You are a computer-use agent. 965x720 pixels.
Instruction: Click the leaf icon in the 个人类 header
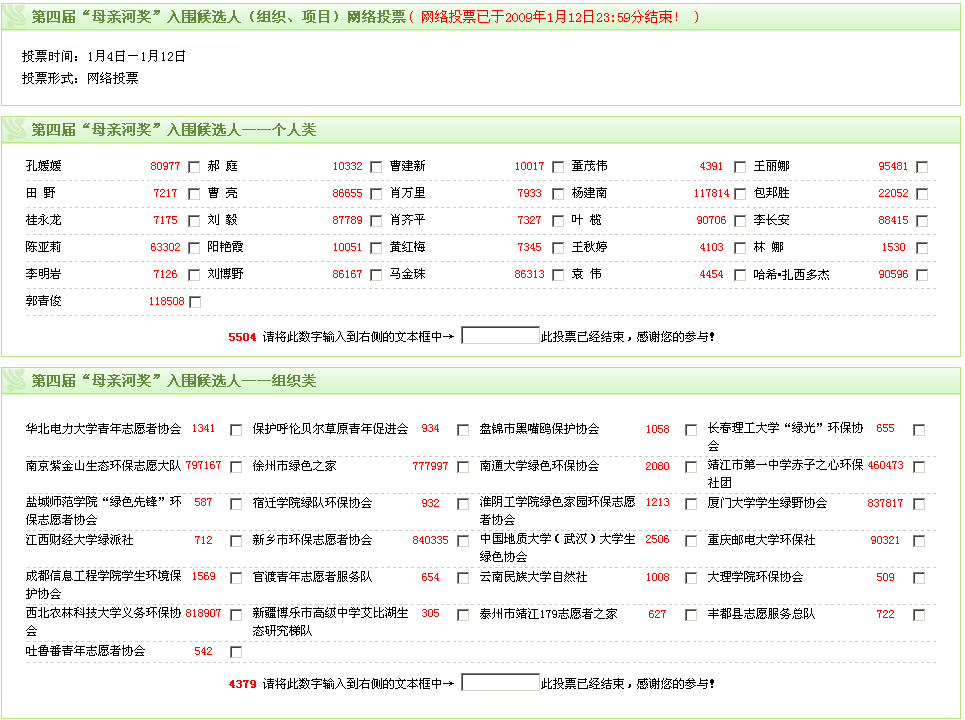16,130
